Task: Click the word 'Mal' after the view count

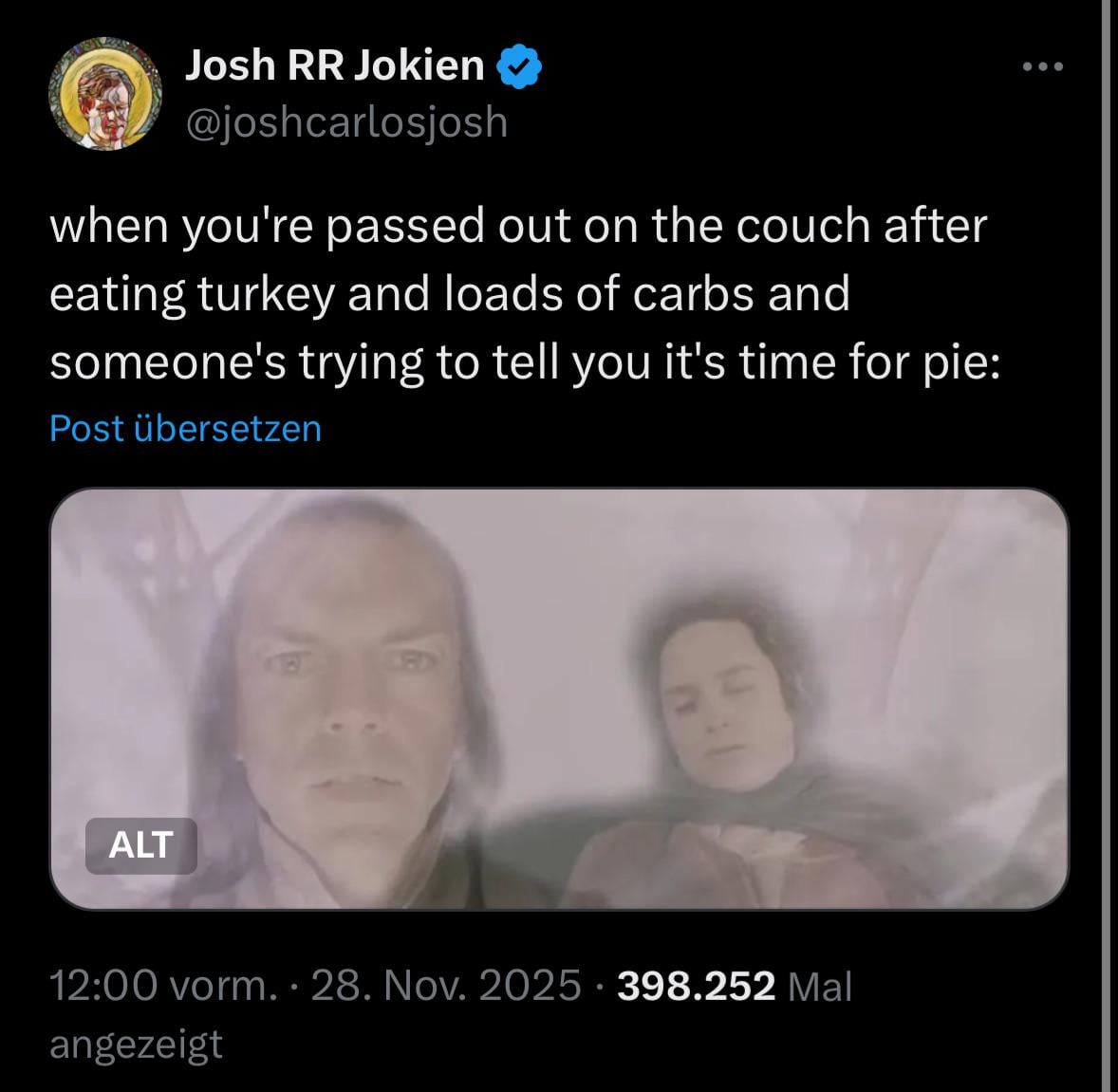Action: tap(821, 987)
